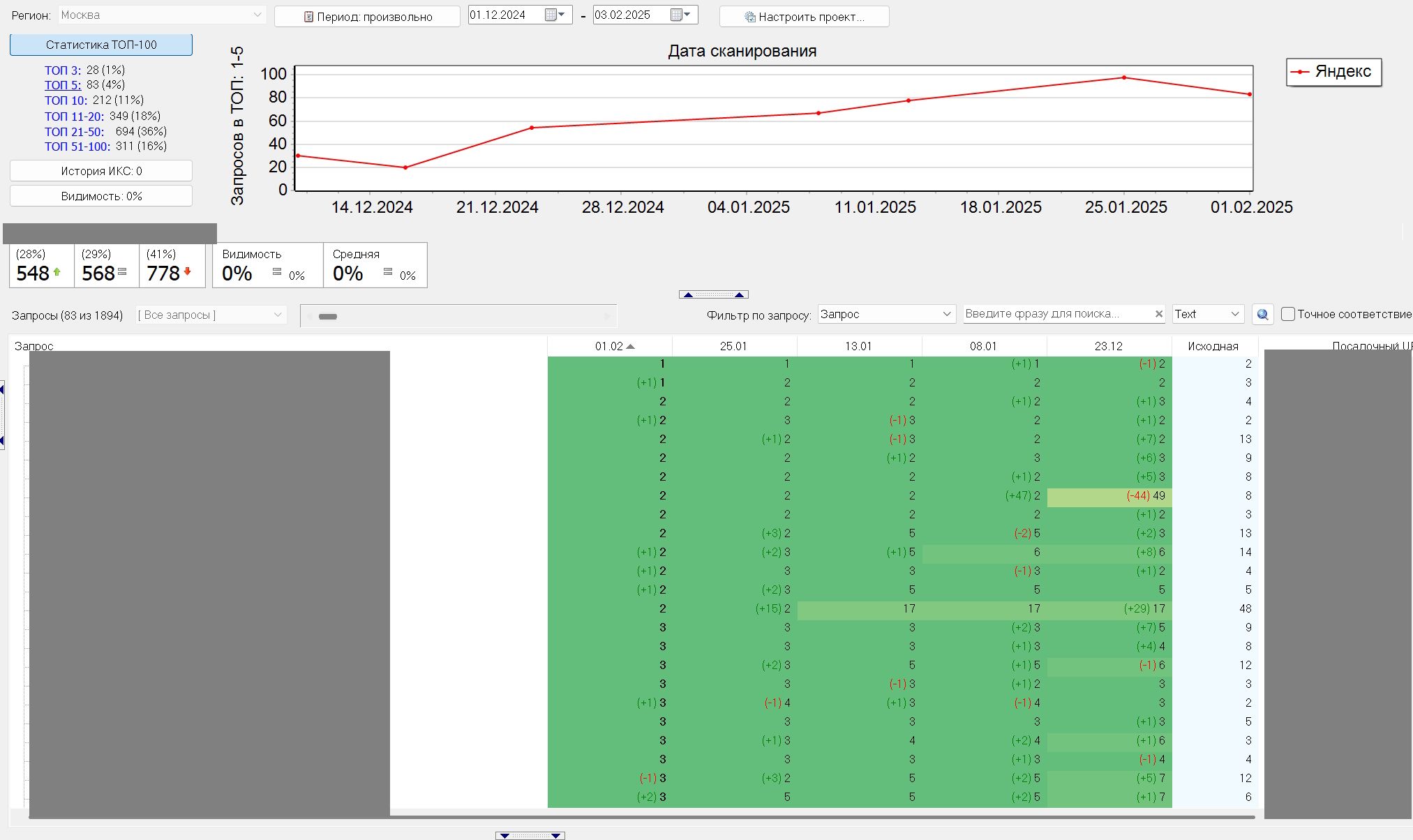Collapse chart panel with up arrows splitter
The height and width of the screenshot is (840, 1413).
coord(713,294)
